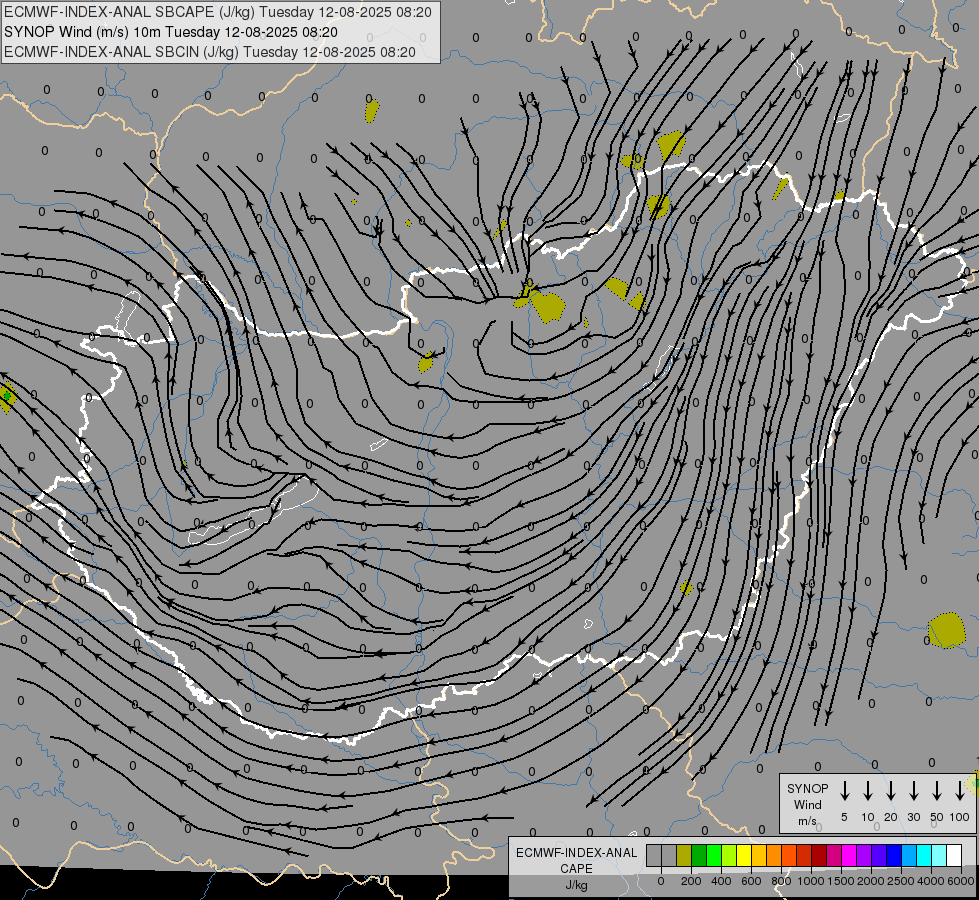
Task: Click the 'm/s' unit in wind legend
Action: [x=807, y=821]
